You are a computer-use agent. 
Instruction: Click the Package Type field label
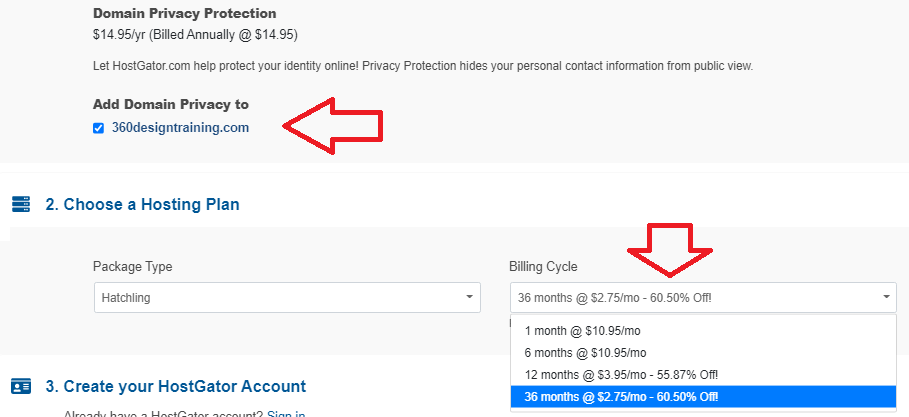[132, 267]
